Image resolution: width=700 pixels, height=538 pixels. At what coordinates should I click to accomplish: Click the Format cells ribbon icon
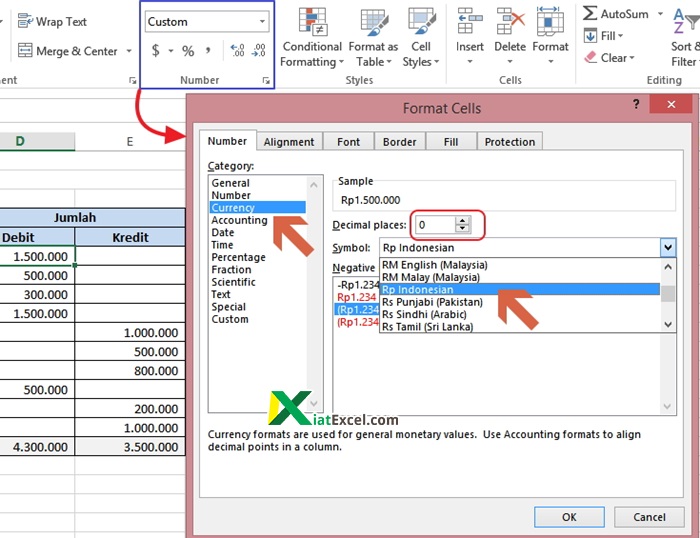click(x=550, y=21)
